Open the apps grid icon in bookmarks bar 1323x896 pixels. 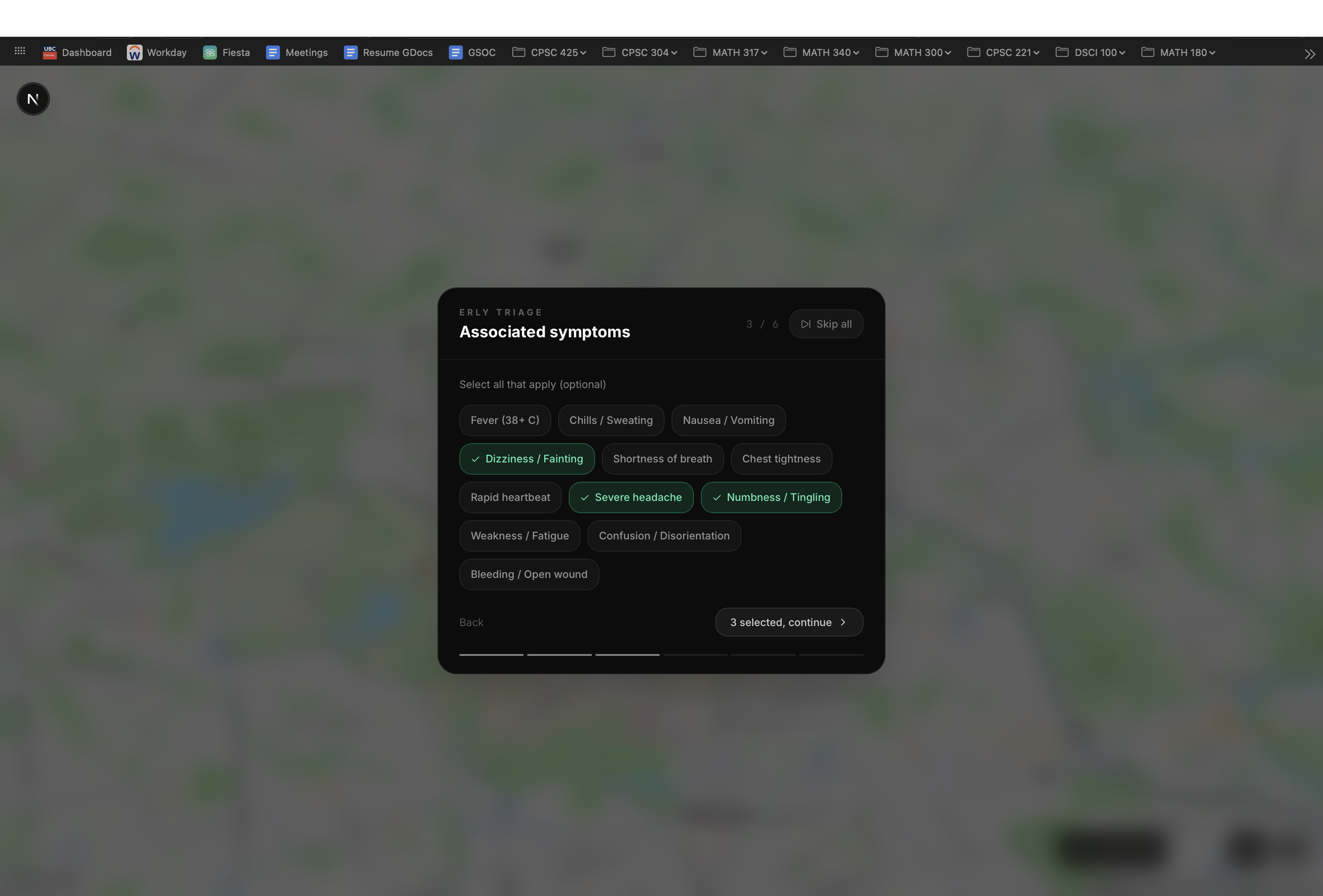pyautogui.click(x=20, y=51)
